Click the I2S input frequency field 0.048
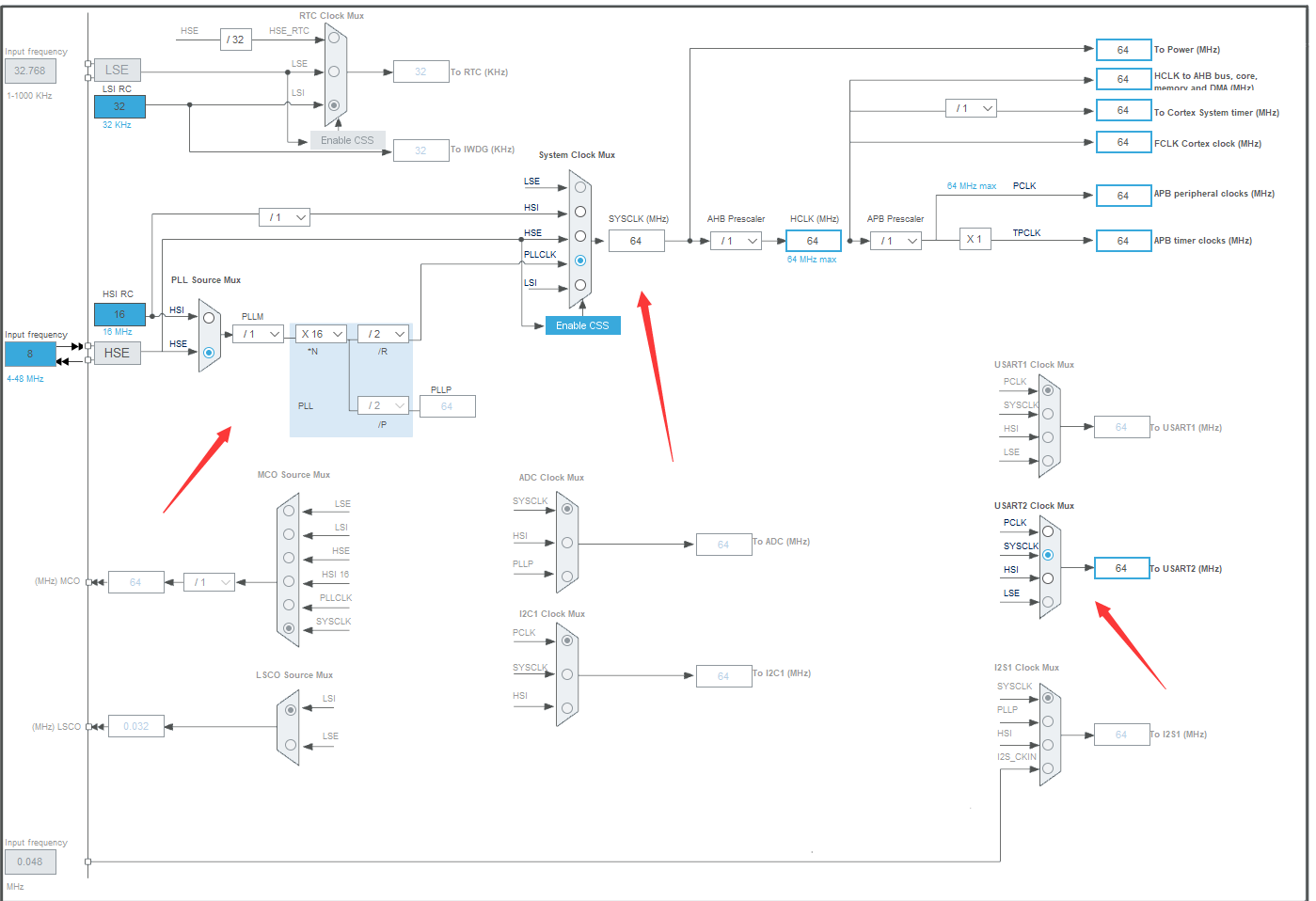 tap(30, 861)
